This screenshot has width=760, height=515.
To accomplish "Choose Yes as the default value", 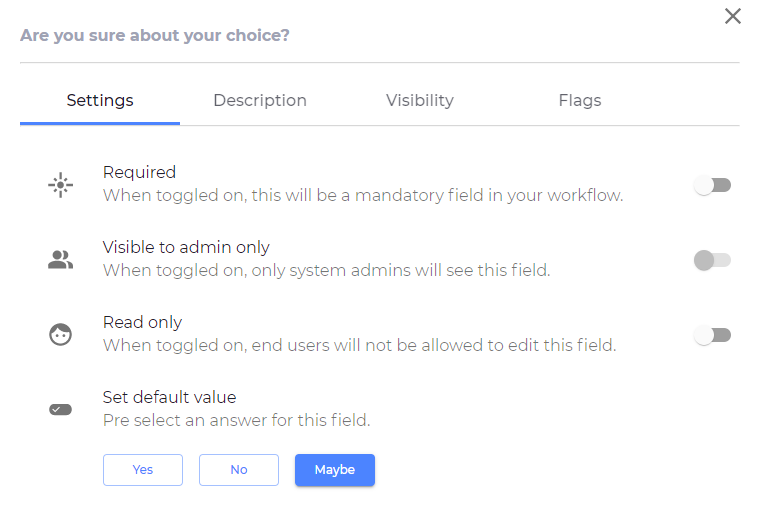I will point(143,470).
